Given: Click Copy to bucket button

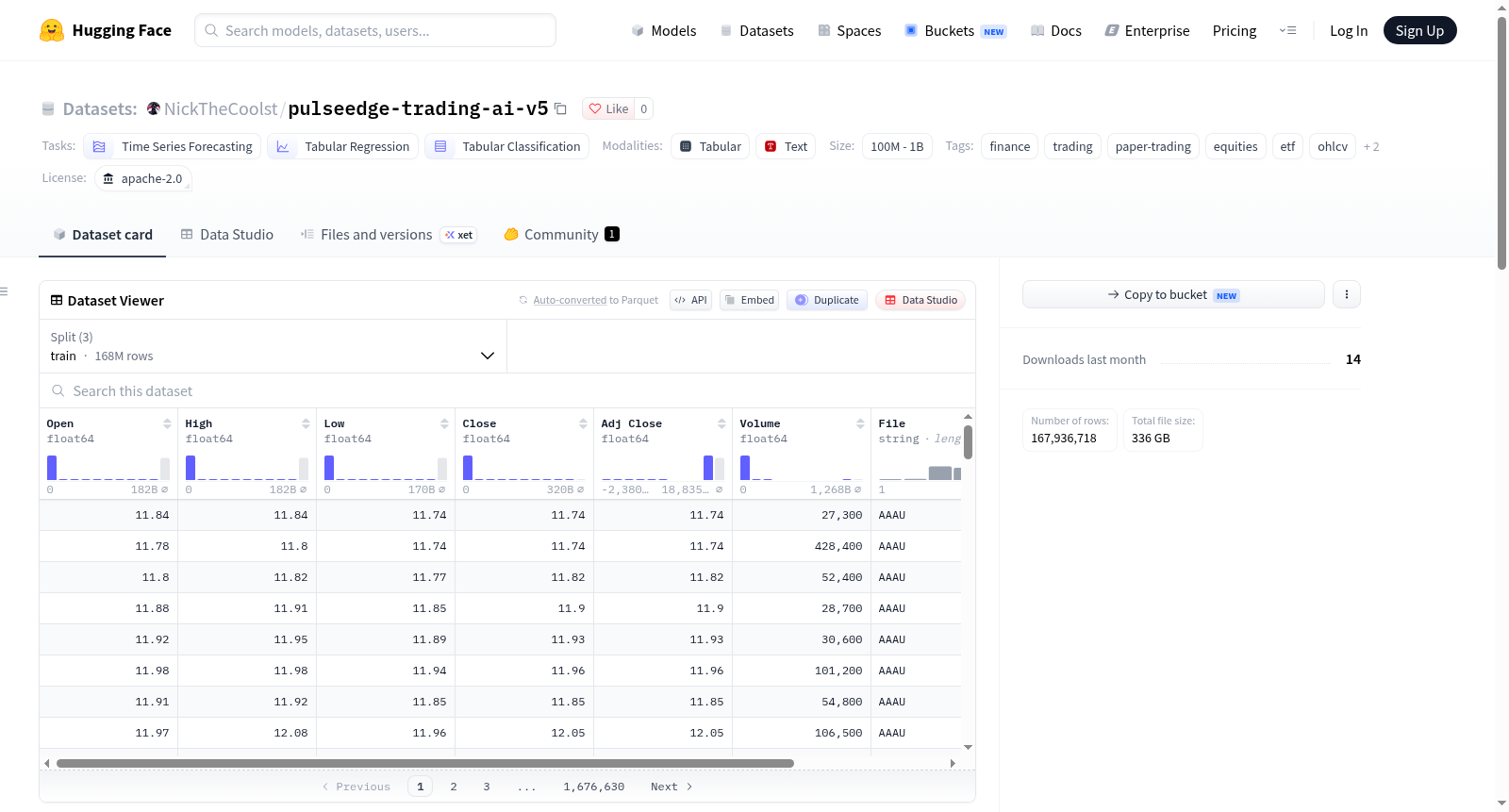Looking at the screenshot, I should tap(1173, 294).
